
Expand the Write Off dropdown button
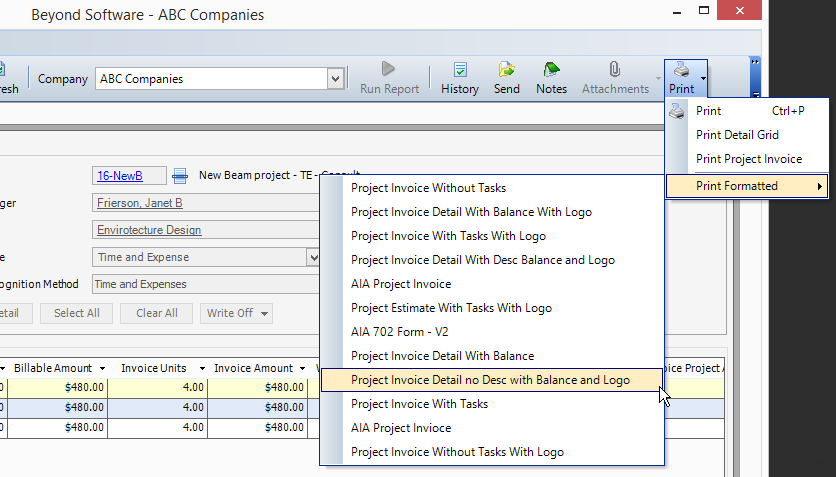[264, 313]
